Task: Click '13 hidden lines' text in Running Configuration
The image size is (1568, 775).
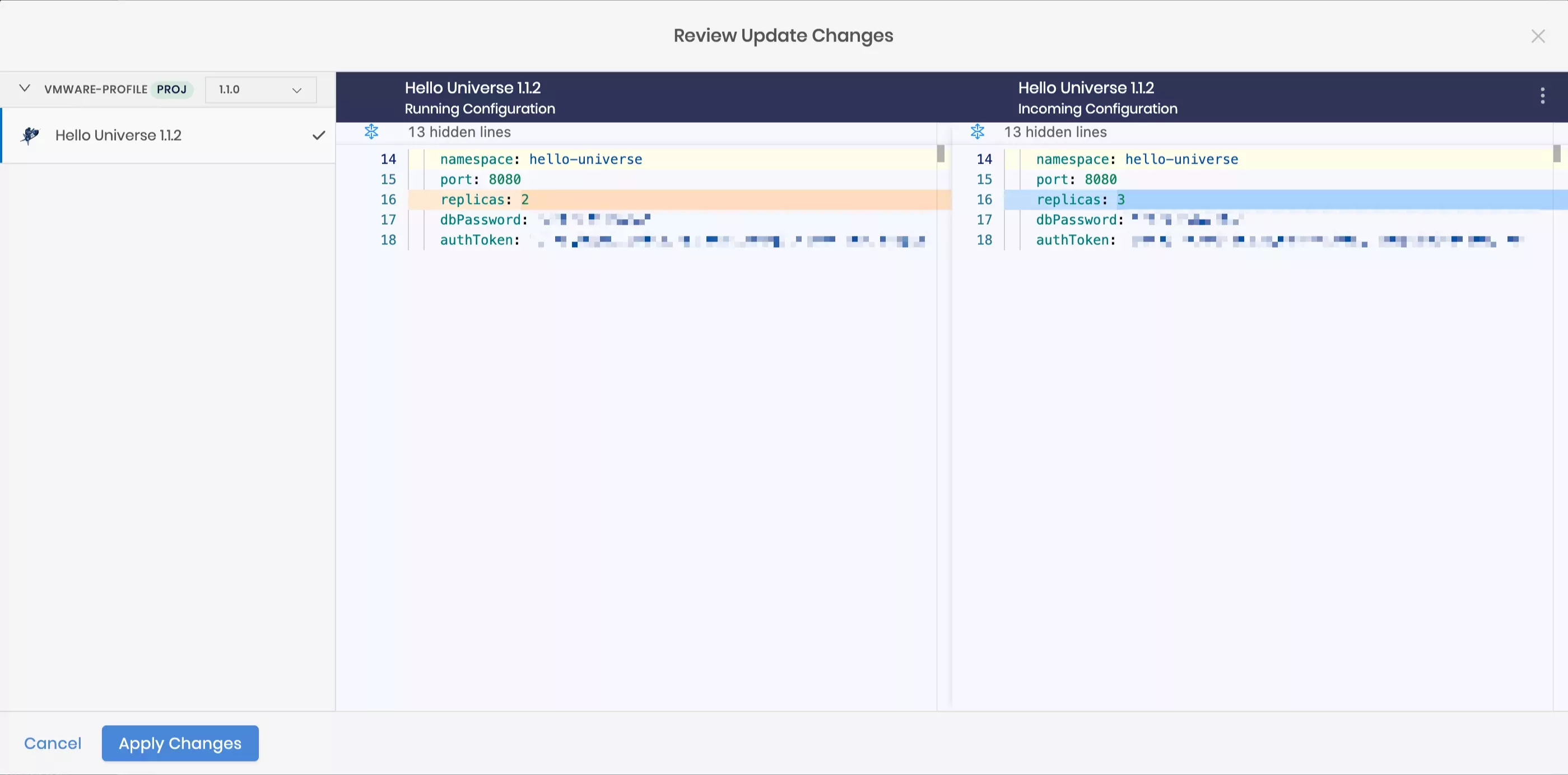Action: [x=459, y=132]
